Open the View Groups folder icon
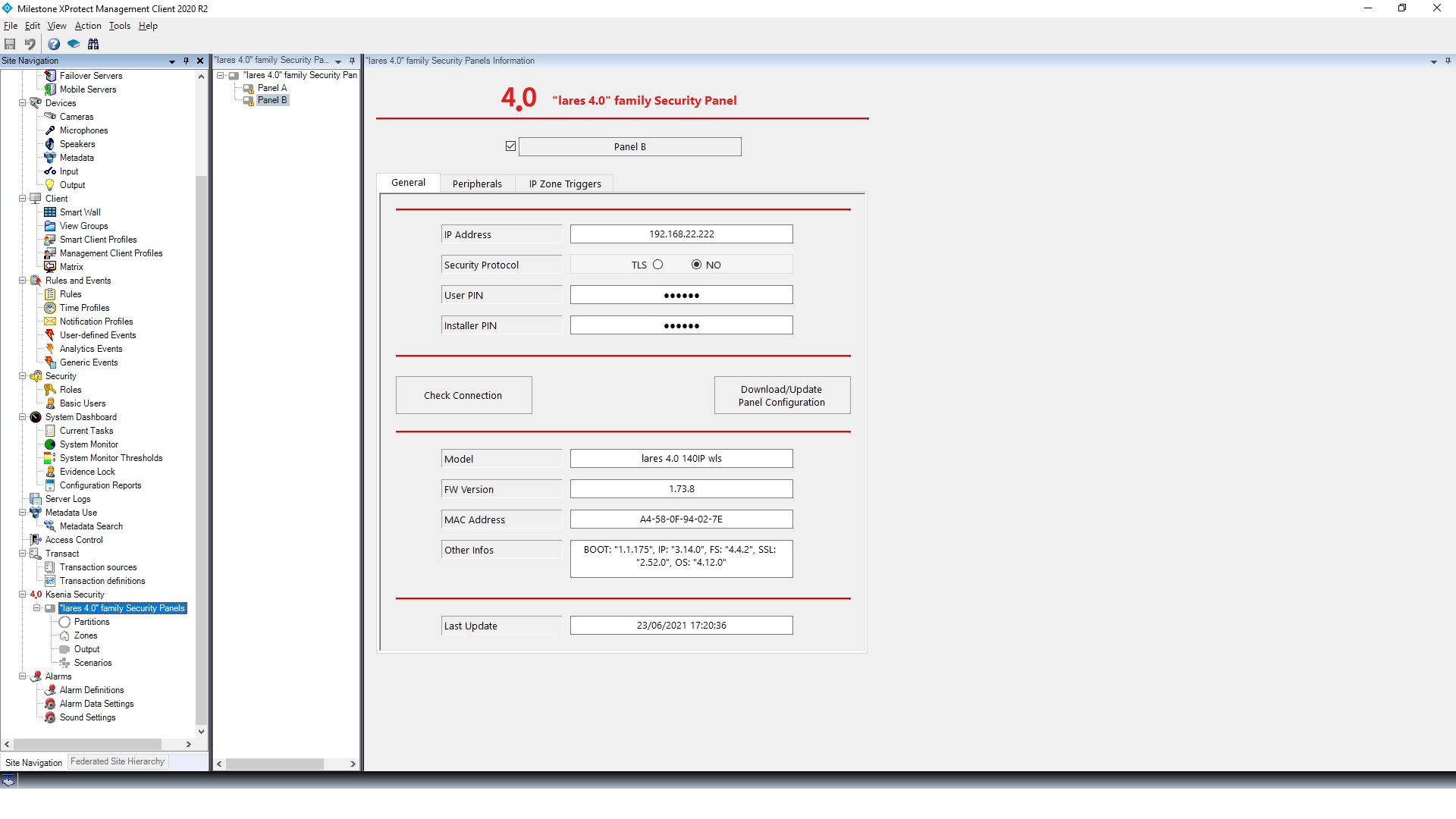Screen dimensions: 1456x819 click(x=50, y=226)
